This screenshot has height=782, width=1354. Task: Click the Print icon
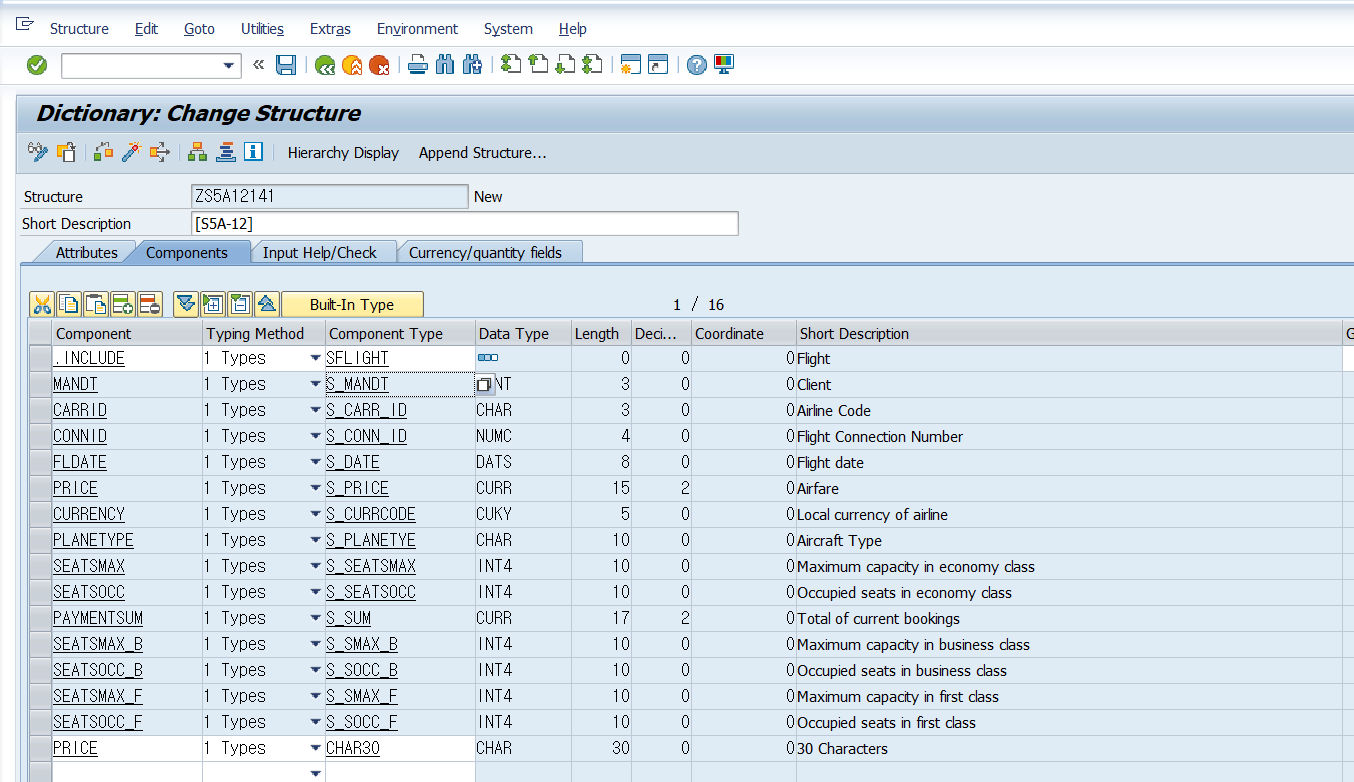tap(418, 65)
